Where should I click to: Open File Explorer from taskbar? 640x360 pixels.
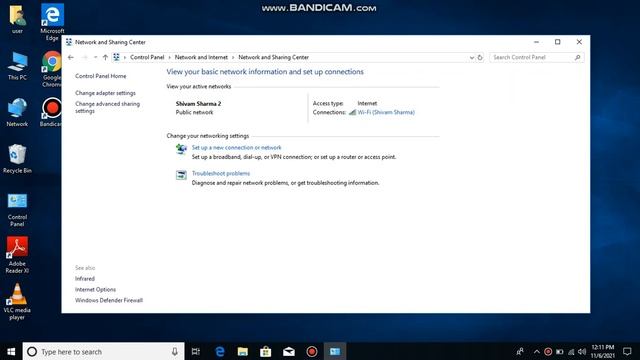[242, 351]
